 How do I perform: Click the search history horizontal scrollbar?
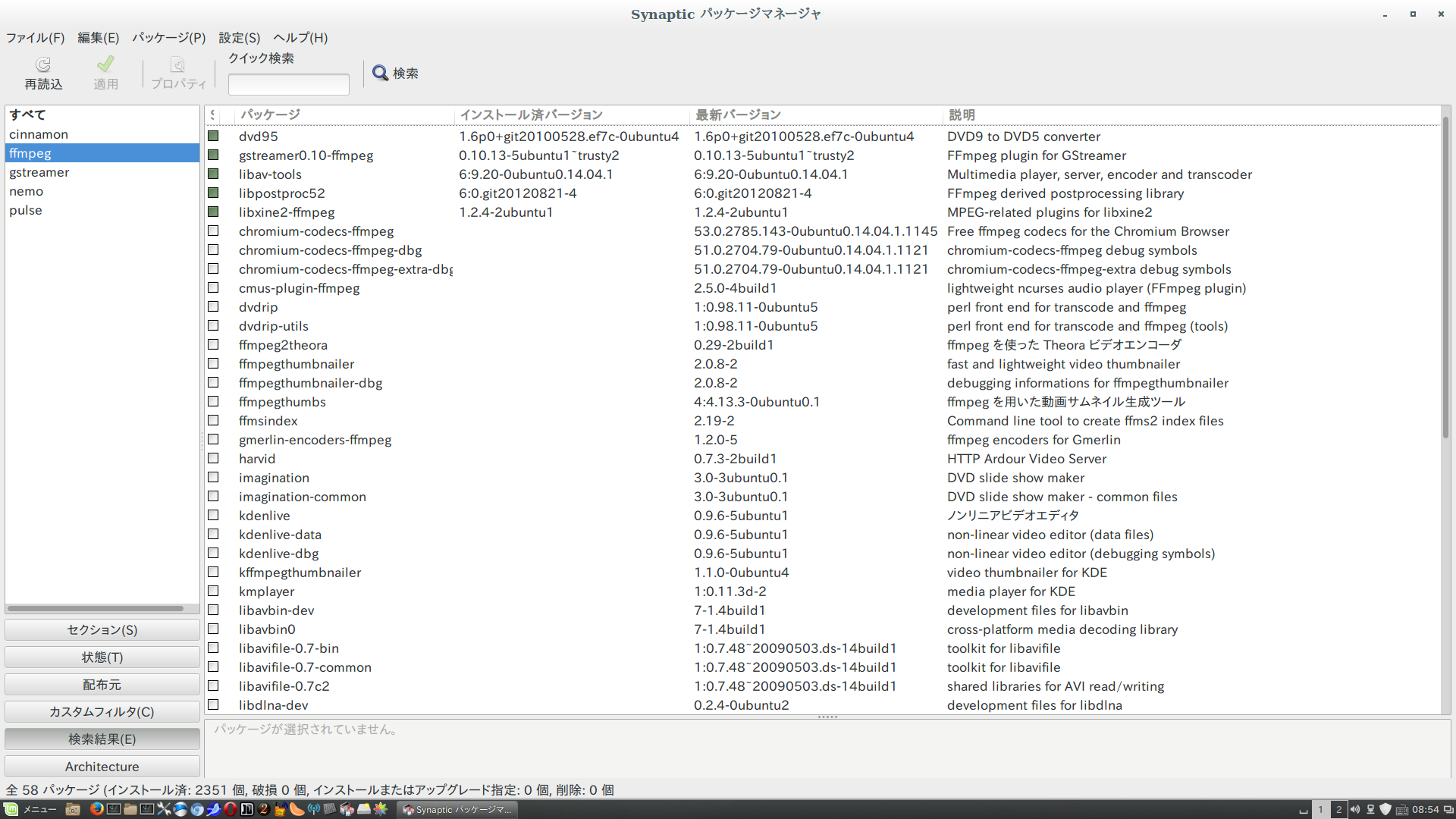[x=96, y=608]
